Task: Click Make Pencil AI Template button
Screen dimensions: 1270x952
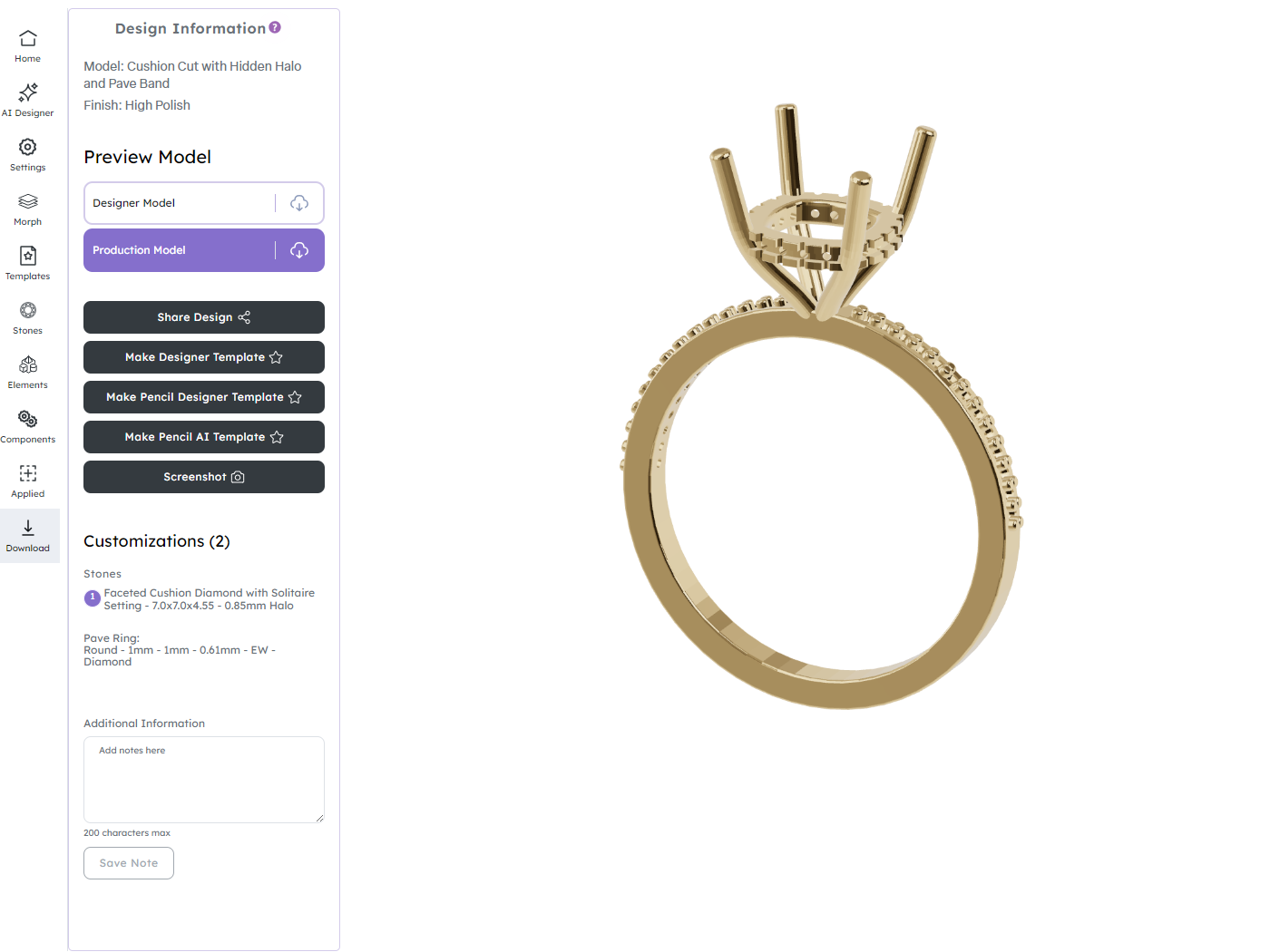Action: point(204,437)
